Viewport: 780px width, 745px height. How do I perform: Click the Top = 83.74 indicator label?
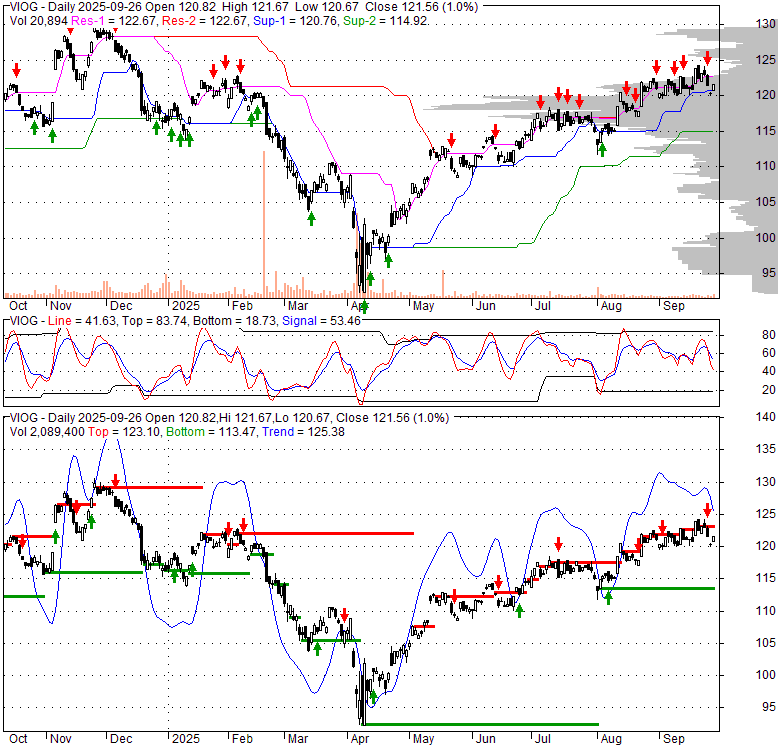[155, 321]
